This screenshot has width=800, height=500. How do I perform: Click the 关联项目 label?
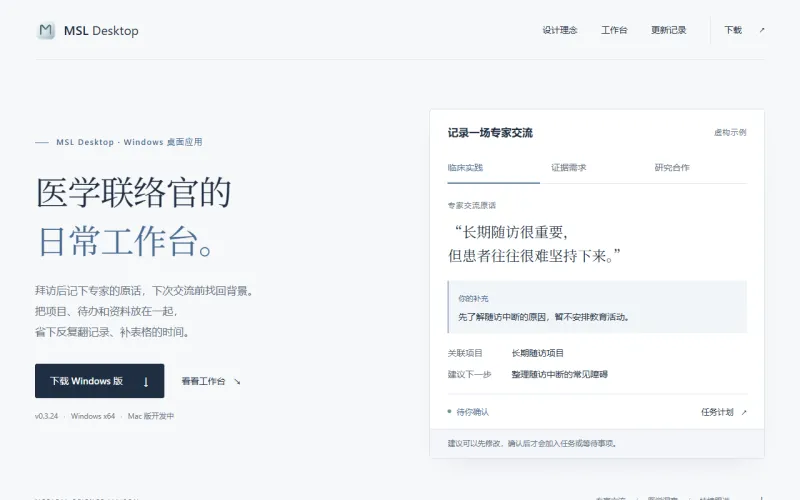pyautogui.click(x=465, y=353)
